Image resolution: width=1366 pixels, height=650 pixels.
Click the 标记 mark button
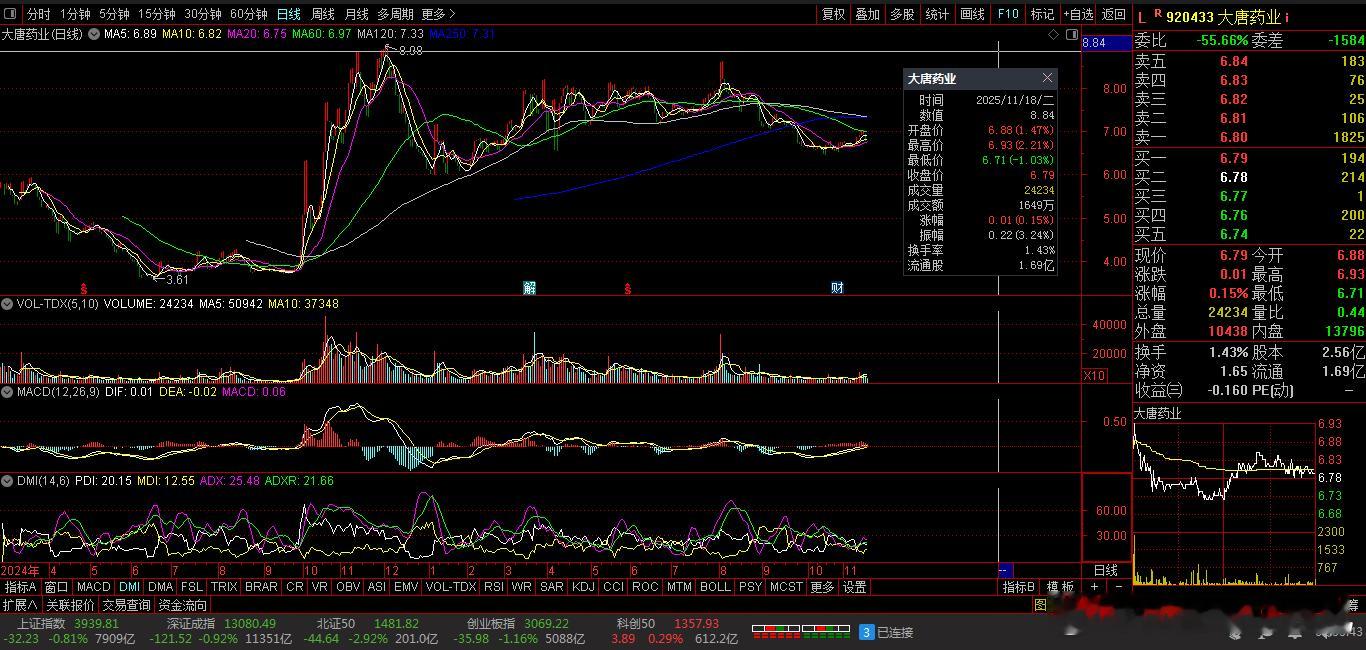(x=1042, y=14)
